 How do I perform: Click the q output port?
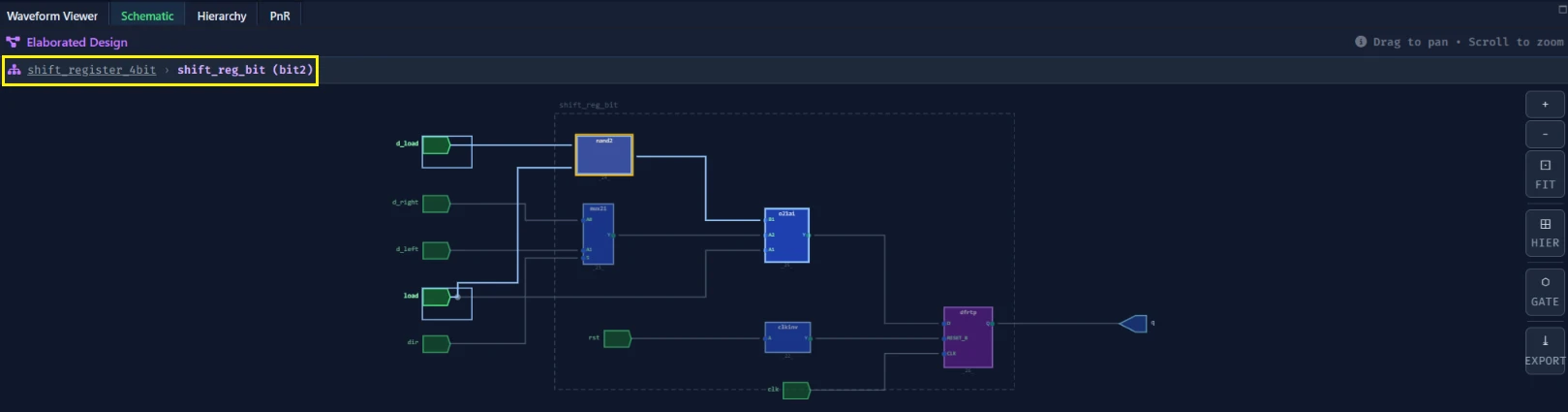(1133, 324)
